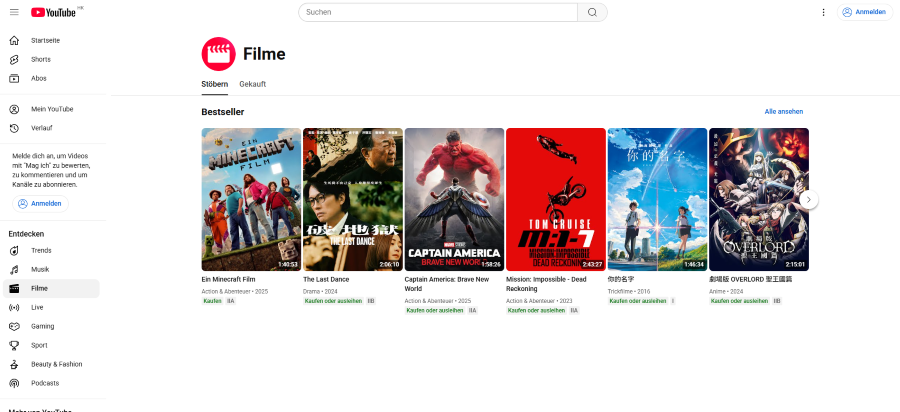Click 1:40:53 duration on Minecraft poster
This screenshot has height=412, width=900.
288,265
